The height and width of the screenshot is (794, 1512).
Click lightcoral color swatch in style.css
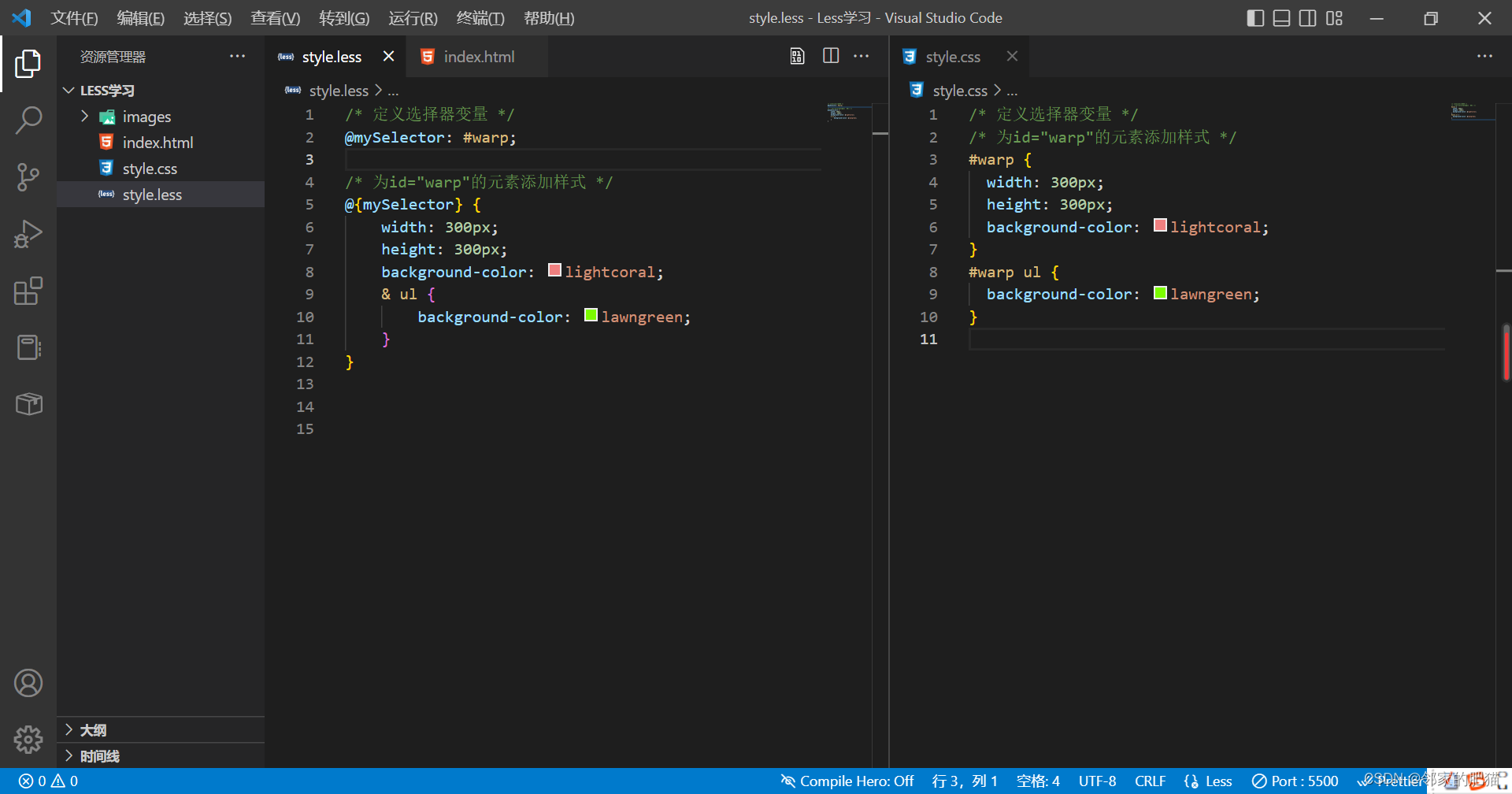click(1160, 225)
